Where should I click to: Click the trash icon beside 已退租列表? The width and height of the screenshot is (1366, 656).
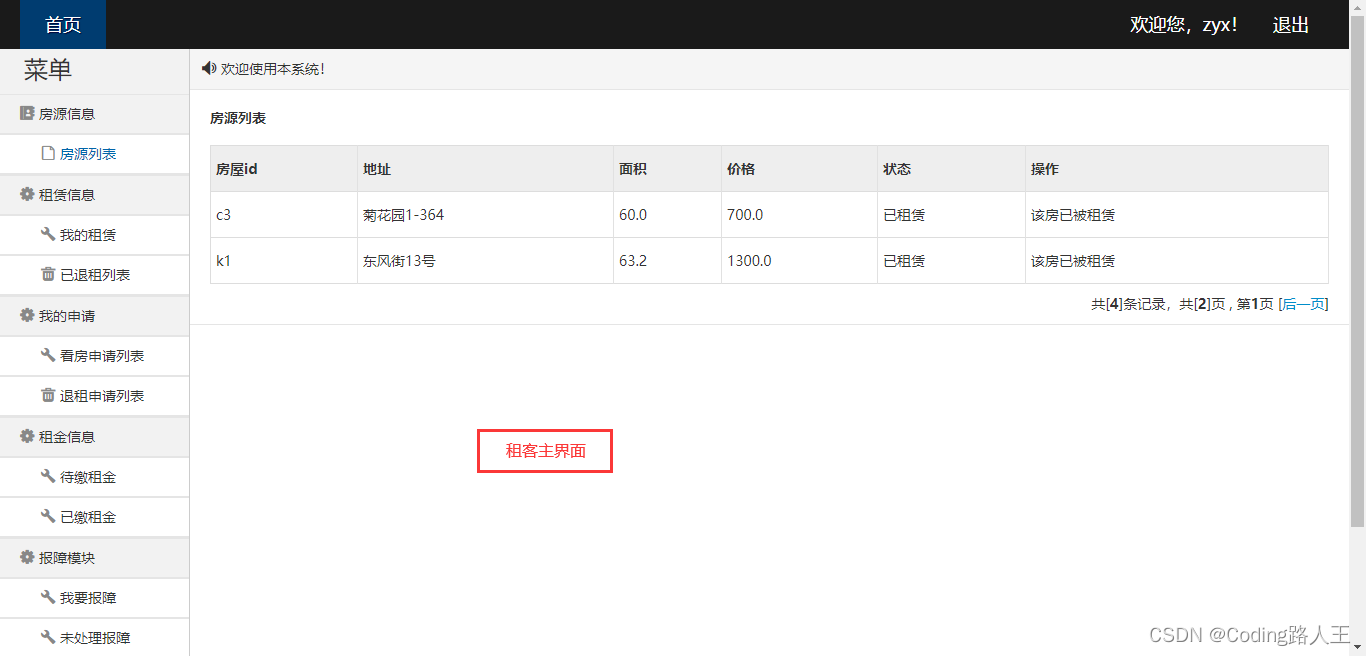47,274
